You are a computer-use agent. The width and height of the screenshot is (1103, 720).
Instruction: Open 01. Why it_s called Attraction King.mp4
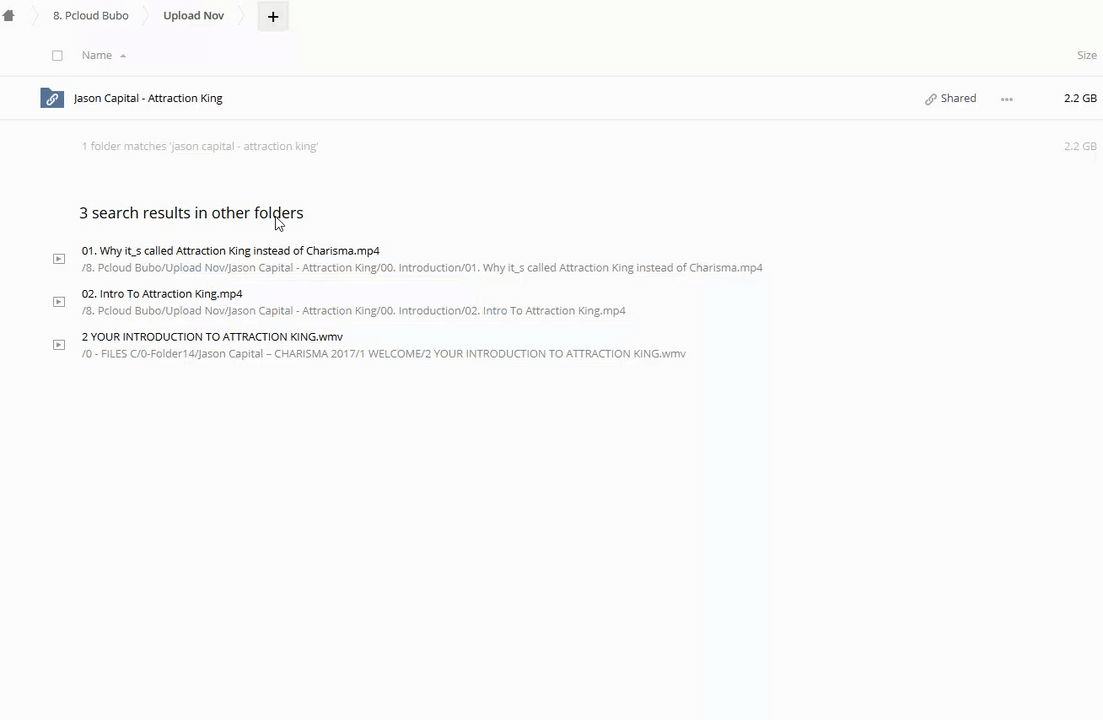point(230,251)
